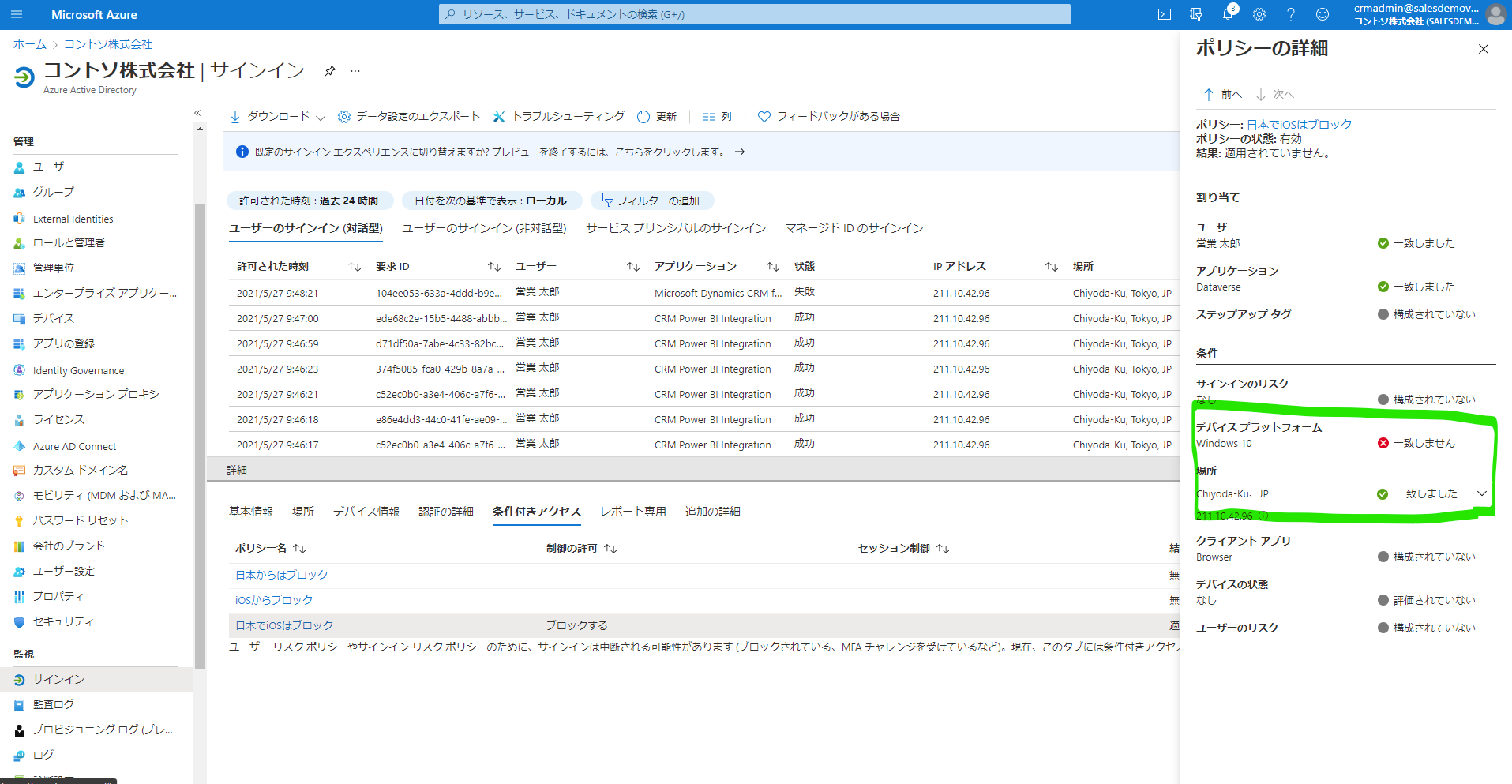Open the more options ellipsis beside the title
The image size is (1512, 784).
pyautogui.click(x=355, y=71)
